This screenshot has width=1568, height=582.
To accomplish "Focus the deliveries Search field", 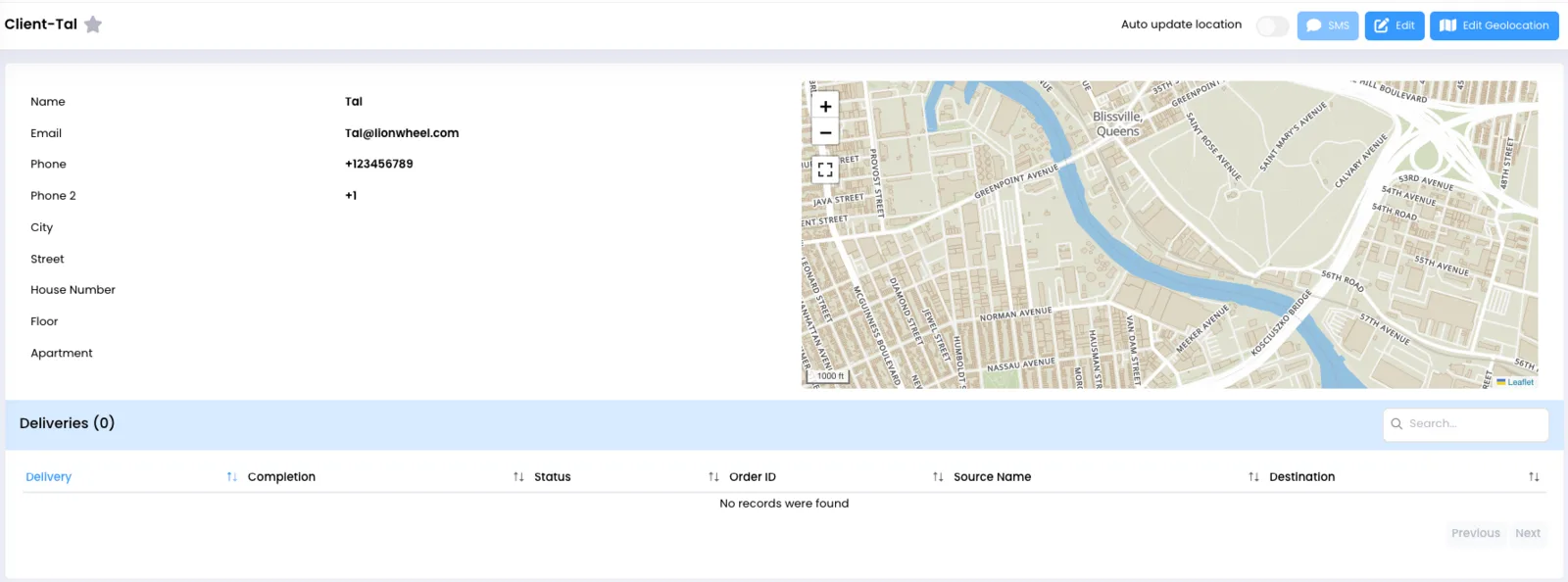I will [1466, 424].
